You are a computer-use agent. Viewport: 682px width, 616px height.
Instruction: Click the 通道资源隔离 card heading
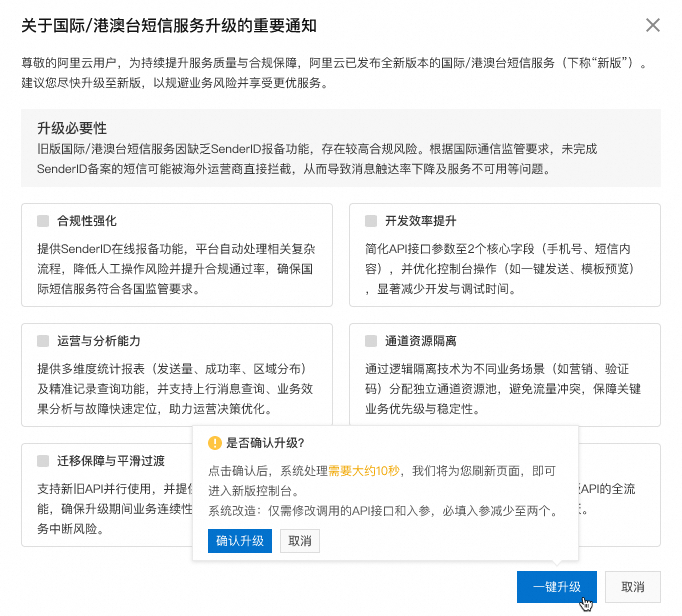[421, 341]
